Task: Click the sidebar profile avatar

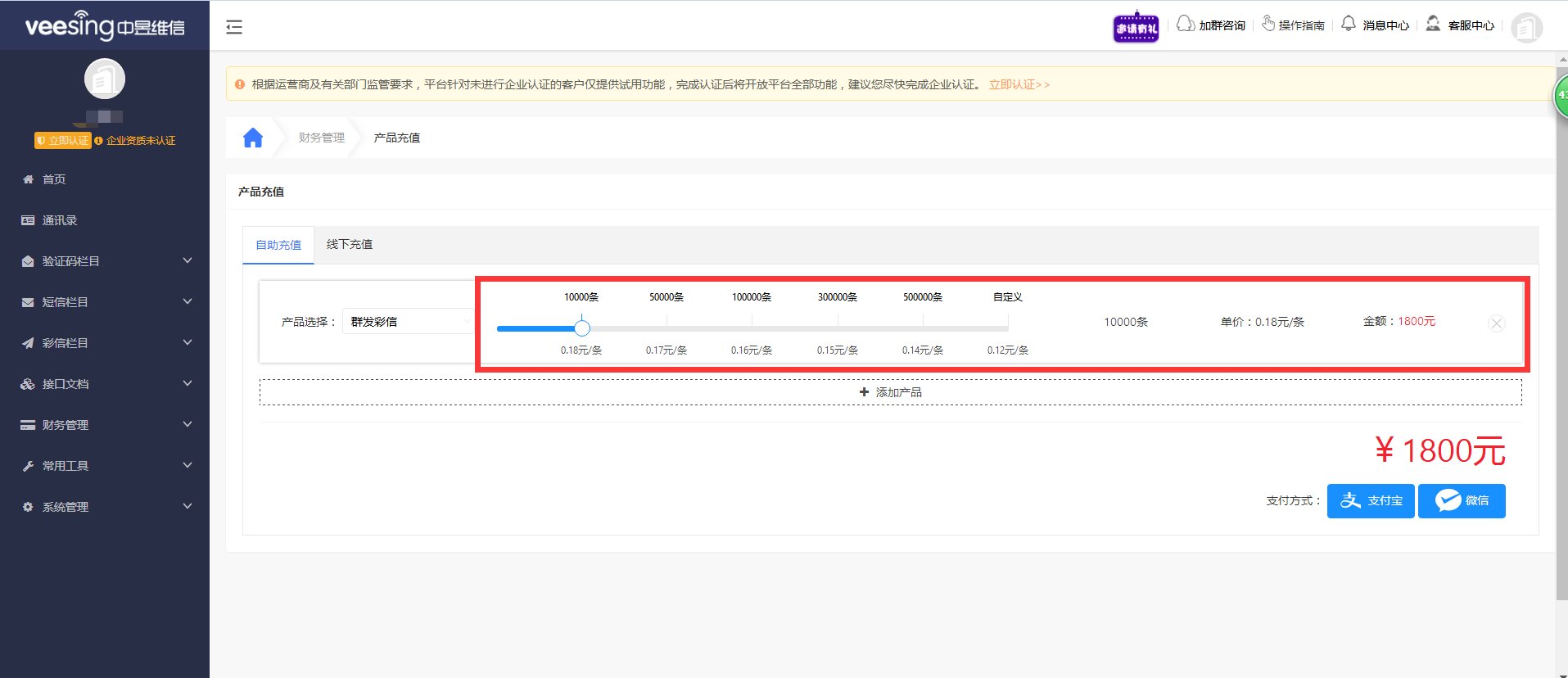Action: click(105, 79)
